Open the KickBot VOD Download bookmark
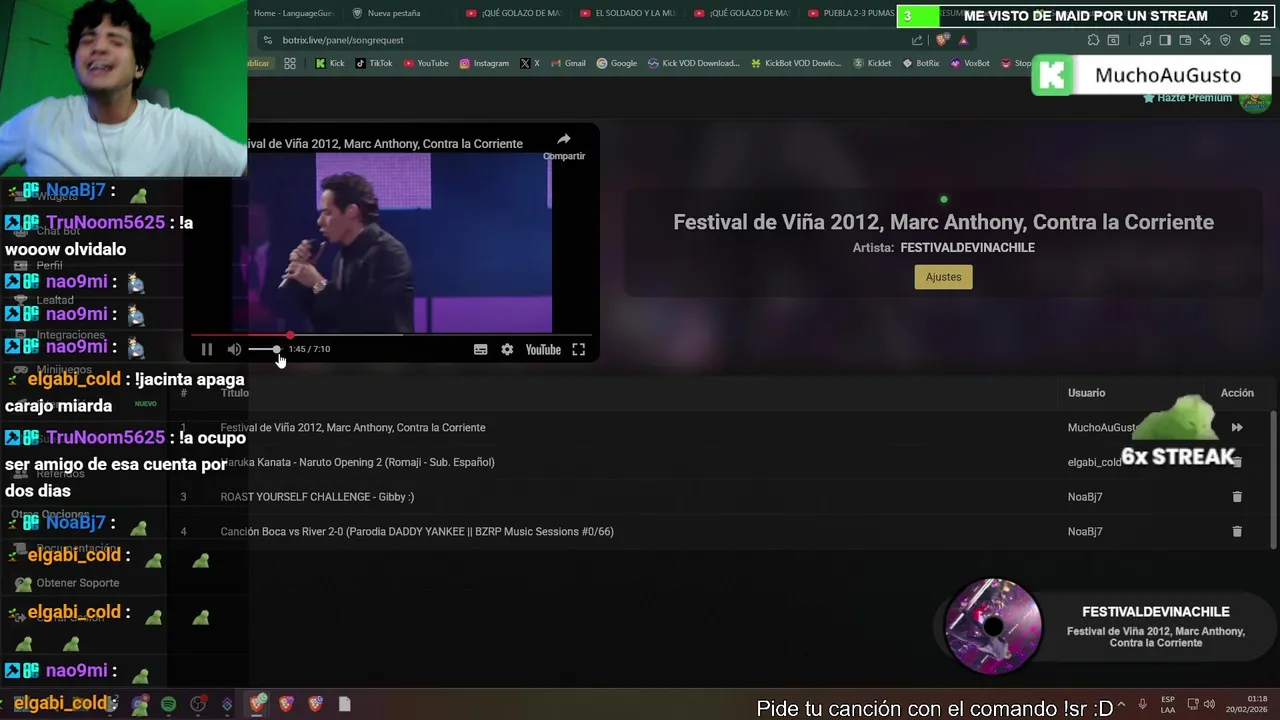Screen dimensions: 1280x720 coord(796,63)
